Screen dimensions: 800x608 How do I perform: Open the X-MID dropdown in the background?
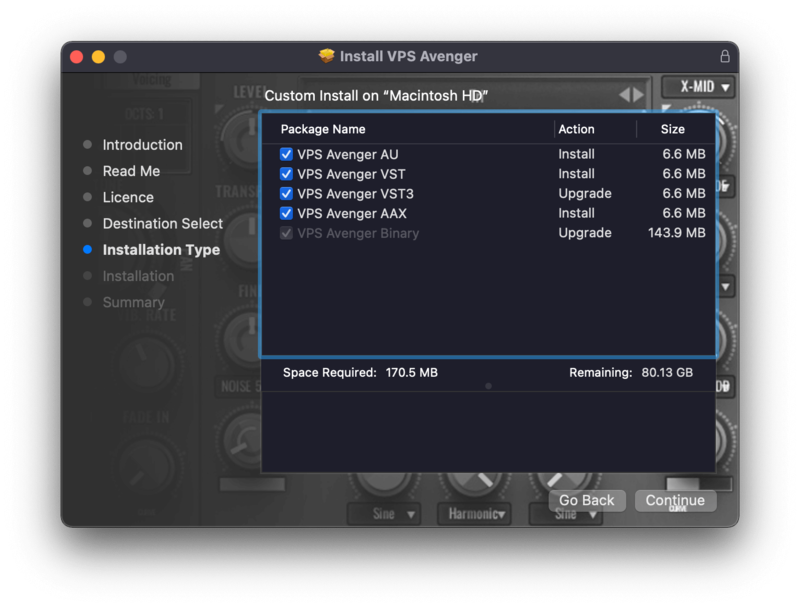click(698, 87)
